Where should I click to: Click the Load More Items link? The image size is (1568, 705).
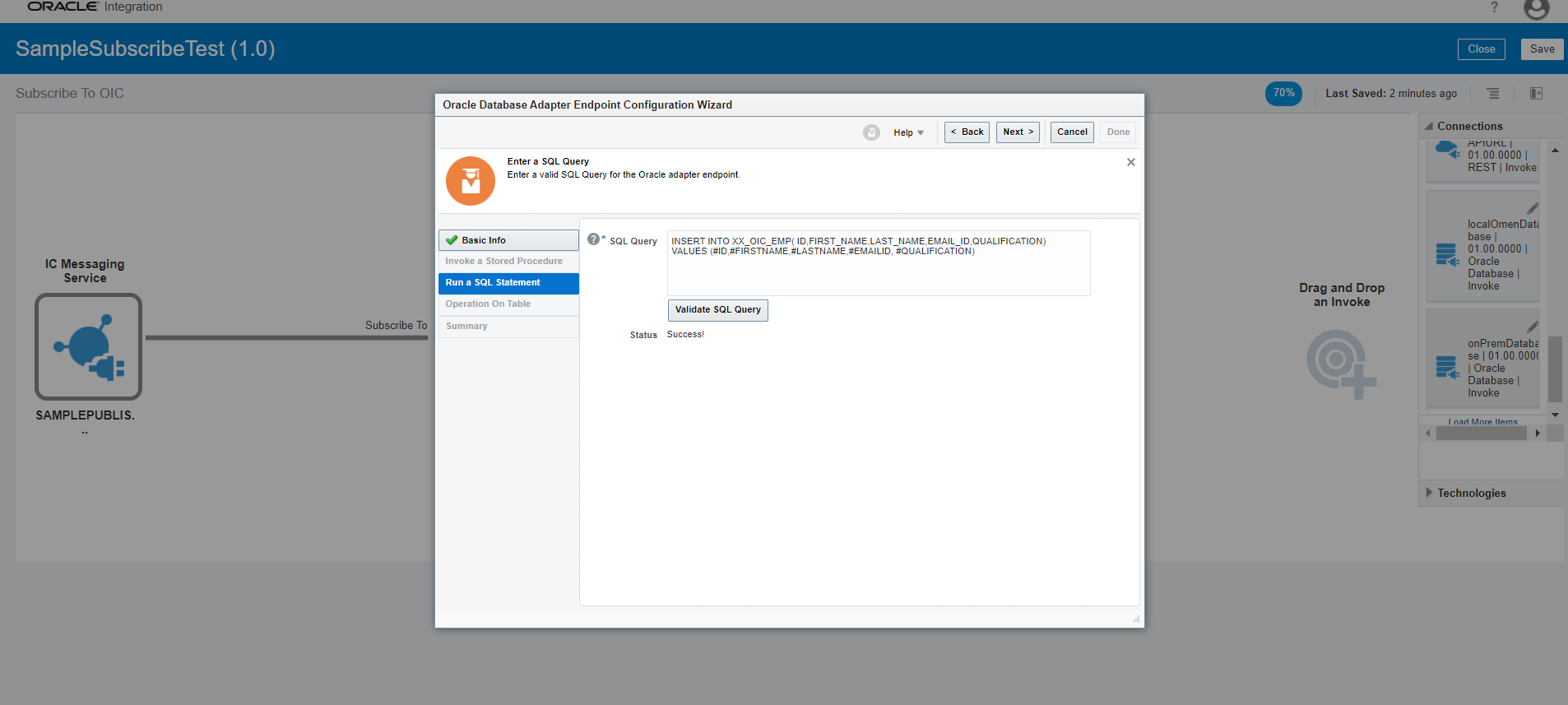[1483, 422]
